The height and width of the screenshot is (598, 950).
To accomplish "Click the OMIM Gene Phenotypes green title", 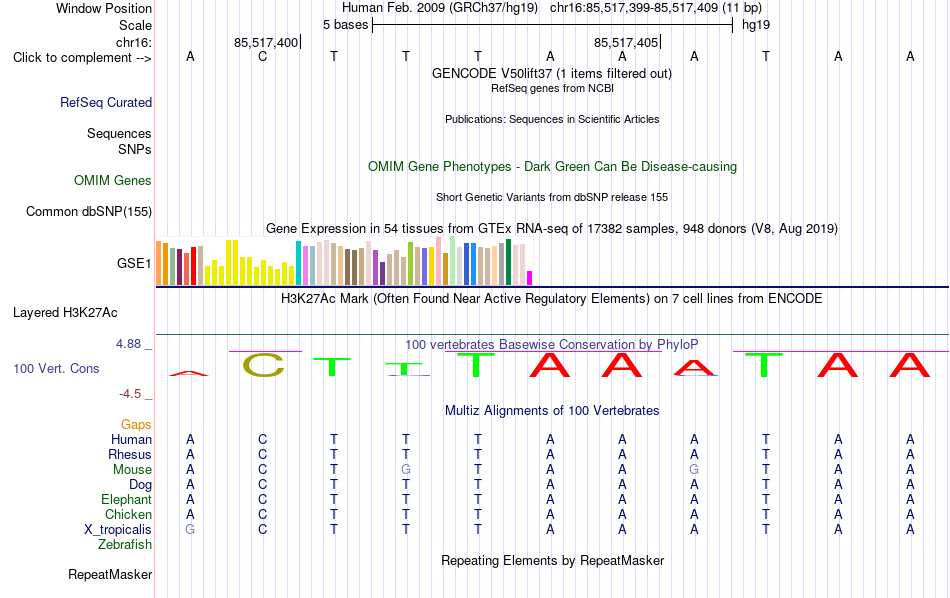I will click(552, 167).
